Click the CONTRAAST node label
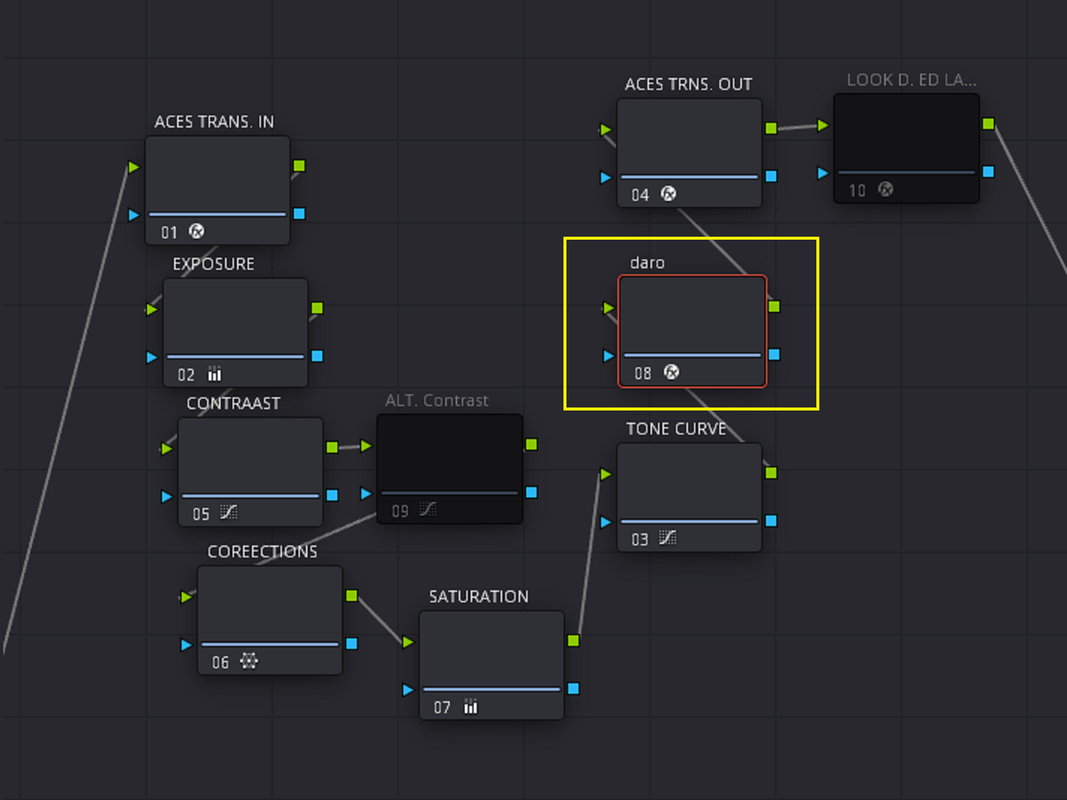The height and width of the screenshot is (800, 1067). [233, 403]
